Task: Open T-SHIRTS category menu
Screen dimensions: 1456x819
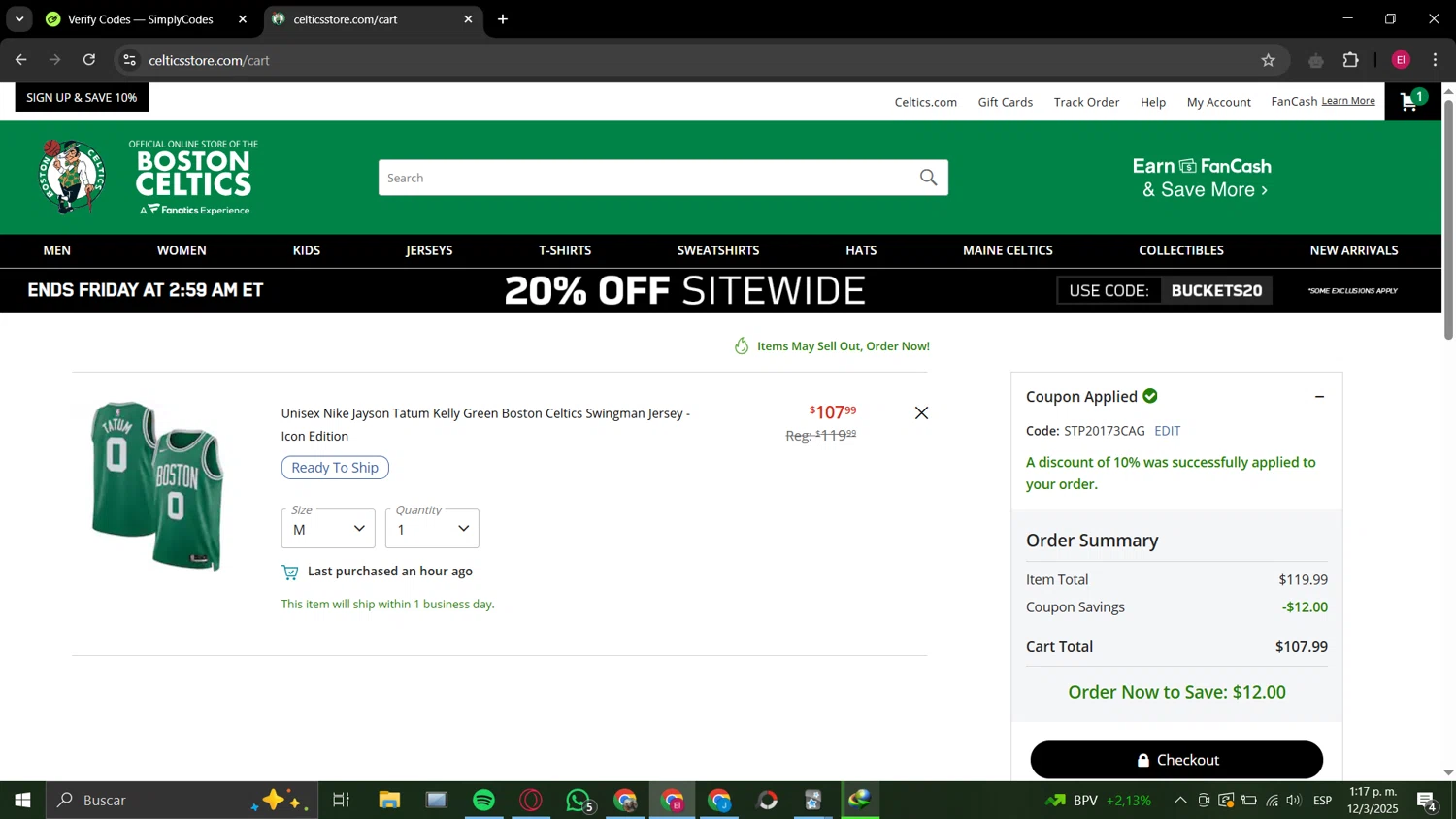Action: pos(565,250)
